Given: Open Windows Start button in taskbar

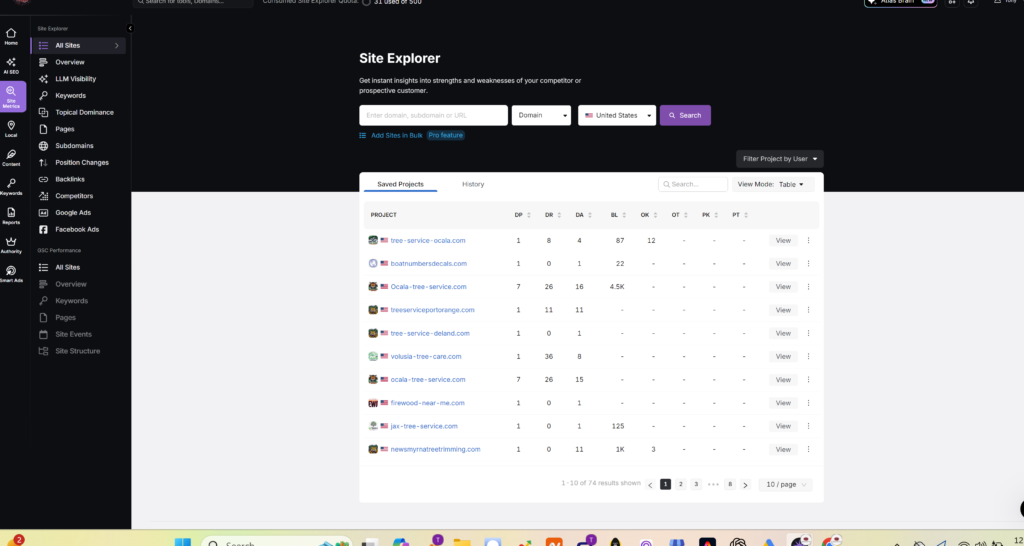Looking at the screenshot, I should [x=183, y=542].
